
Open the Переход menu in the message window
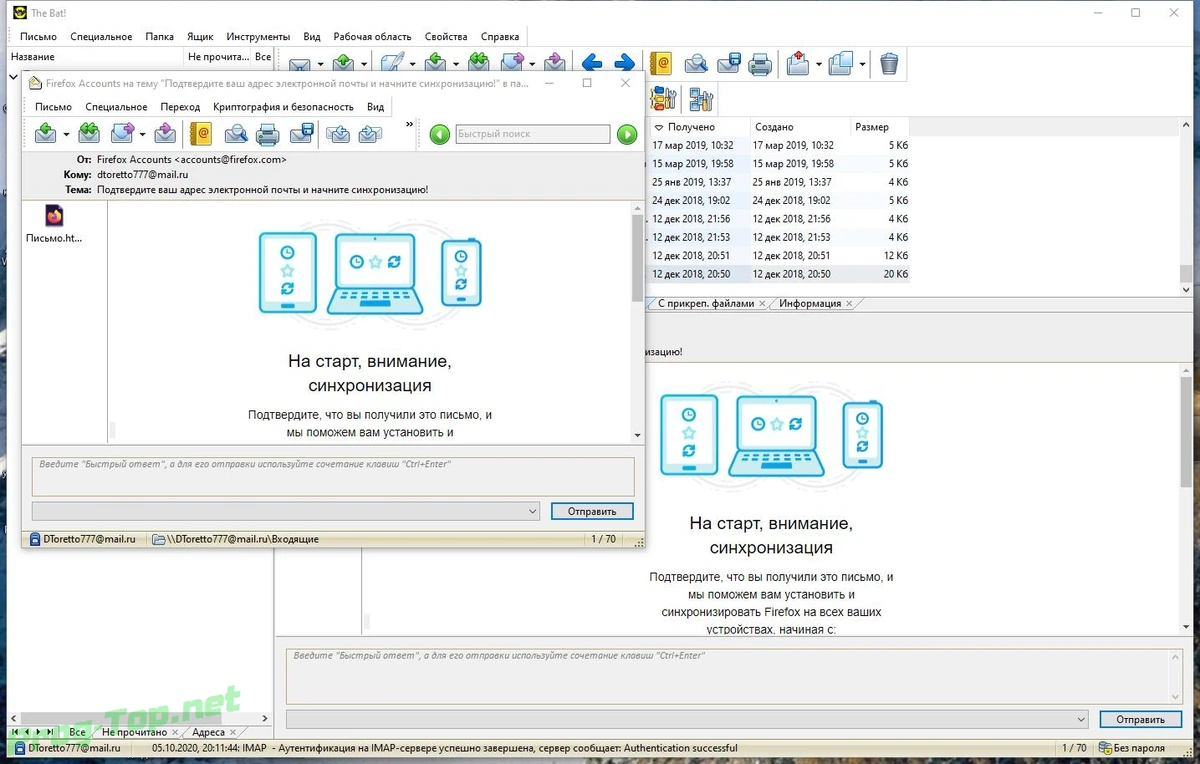point(180,106)
